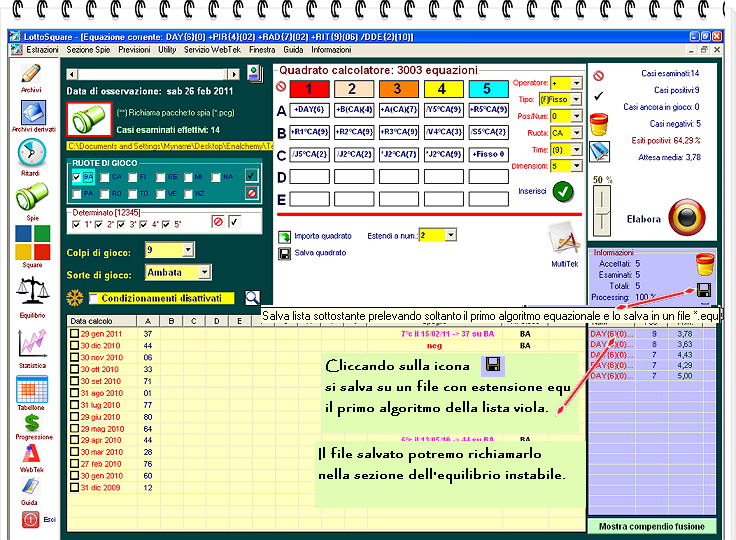Open the Colpi di gioco dropdown
The width and height of the screenshot is (736, 540).
pos(188,249)
